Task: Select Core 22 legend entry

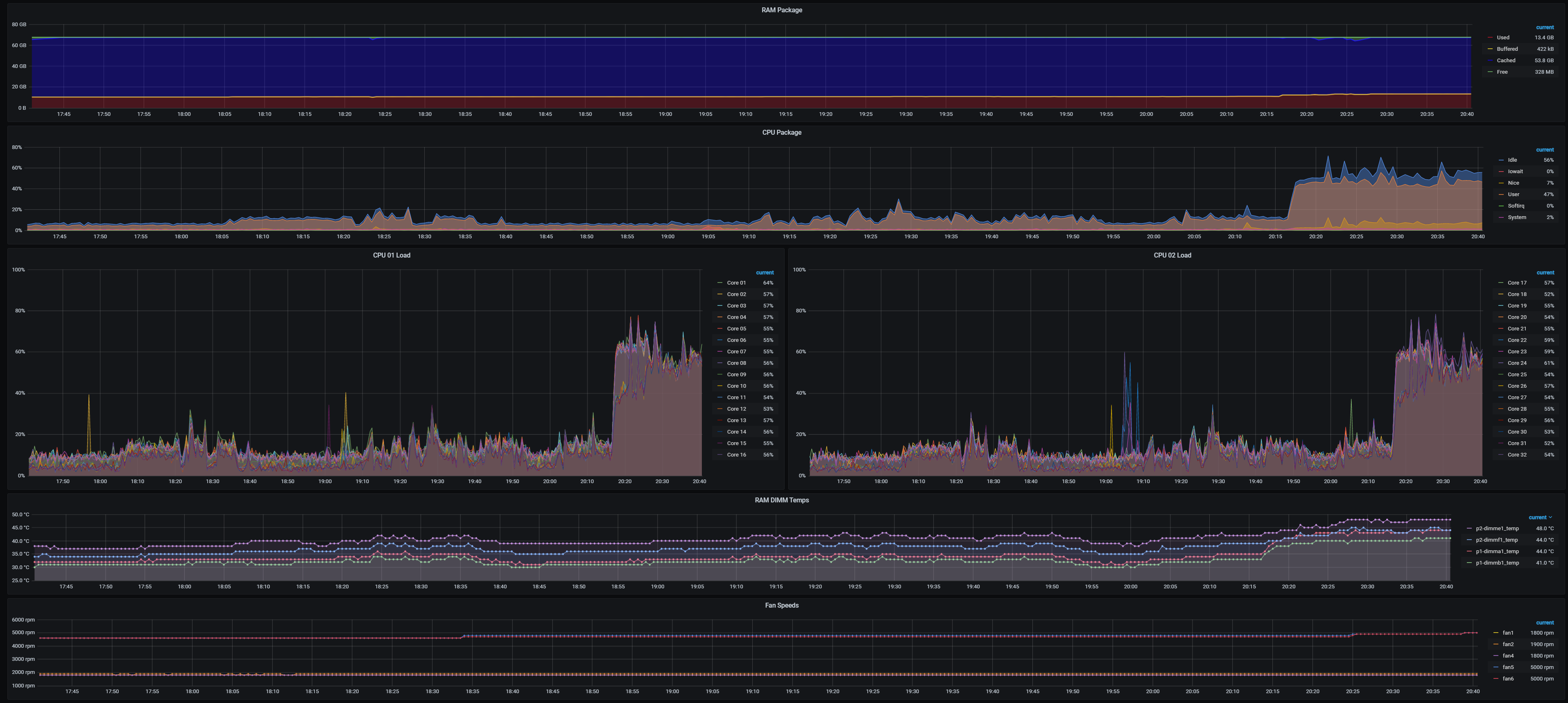Action: pyautogui.click(x=1517, y=340)
